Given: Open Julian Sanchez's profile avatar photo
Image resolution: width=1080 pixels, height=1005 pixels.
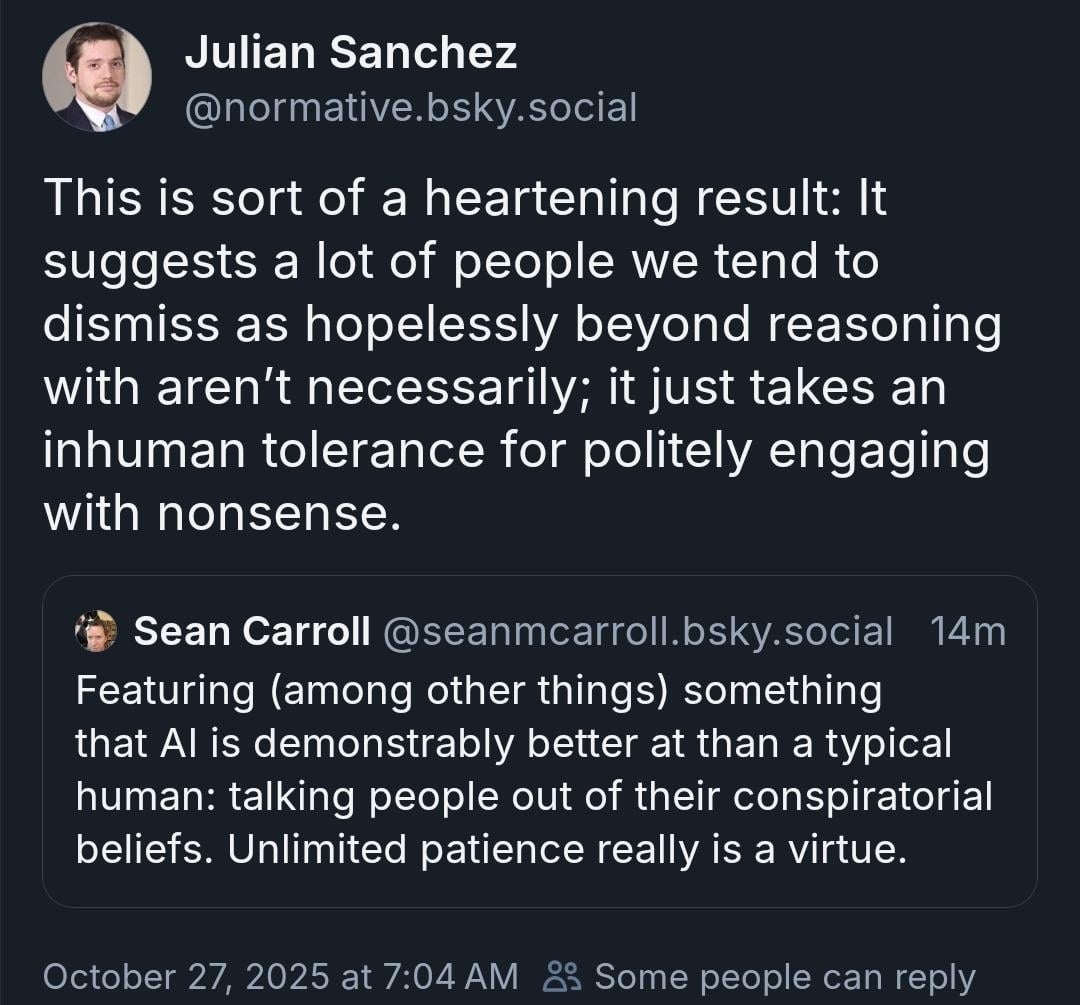Looking at the screenshot, I should [x=97, y=77].
